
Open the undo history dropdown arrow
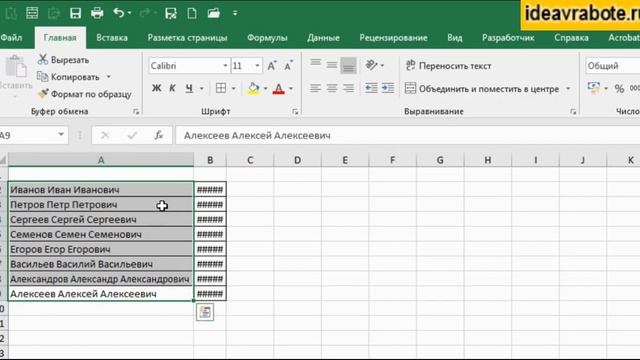pos(129,13)
